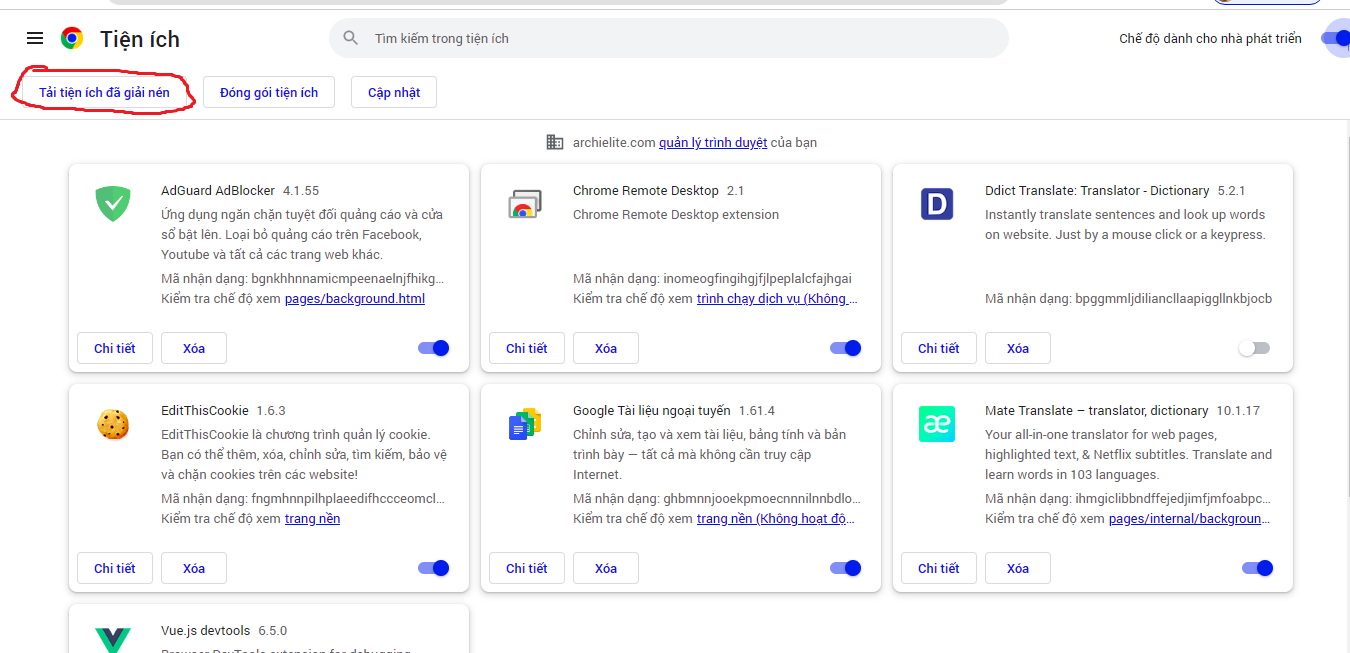Click the Chrome Remote Desktop name text
This screenshot has height=653, width=1350.
coord(646,190)
